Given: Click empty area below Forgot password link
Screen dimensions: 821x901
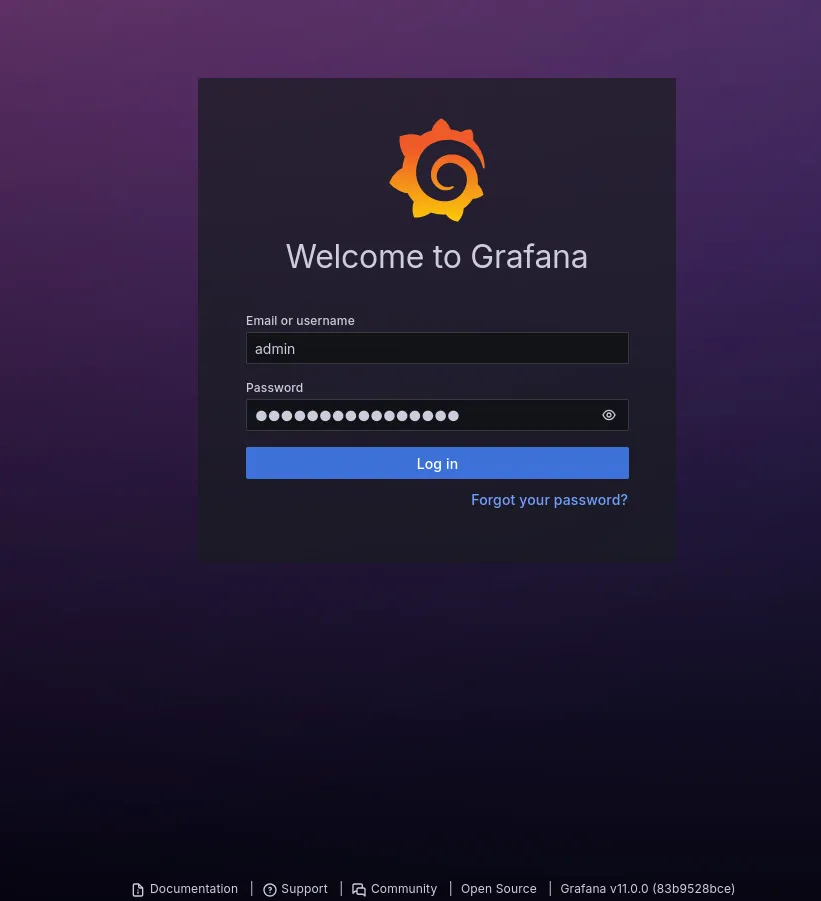Looking at the screenshot, I should [437, 535].
